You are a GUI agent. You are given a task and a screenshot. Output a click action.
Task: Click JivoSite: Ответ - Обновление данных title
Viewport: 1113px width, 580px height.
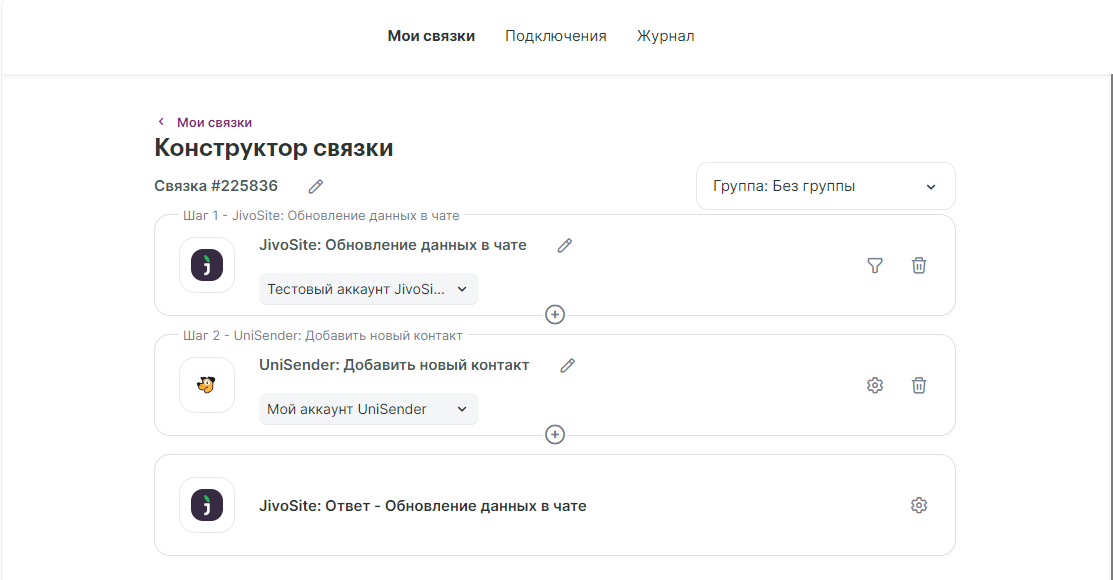(422, 506)
